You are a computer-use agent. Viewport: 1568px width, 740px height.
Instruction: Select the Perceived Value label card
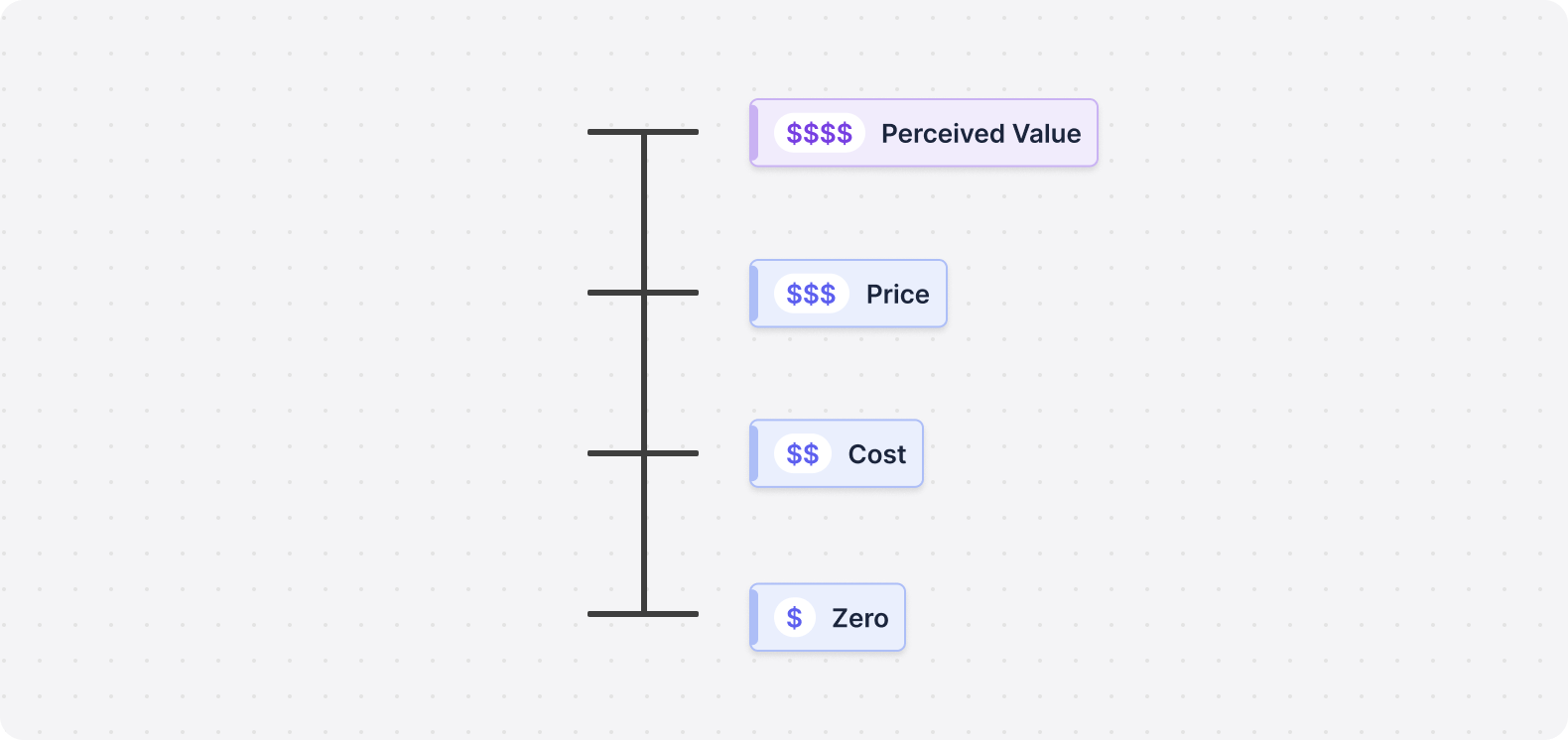924,133
